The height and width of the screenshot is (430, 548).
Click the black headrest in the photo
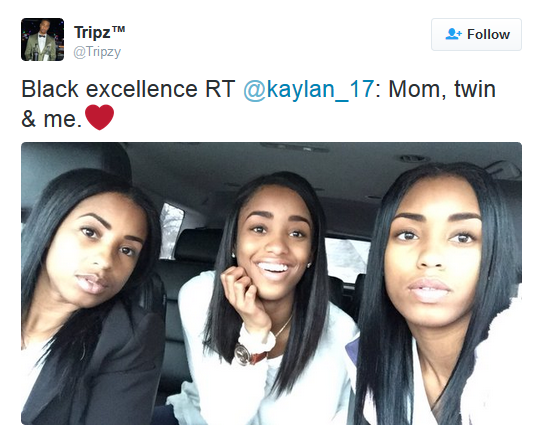196,245
